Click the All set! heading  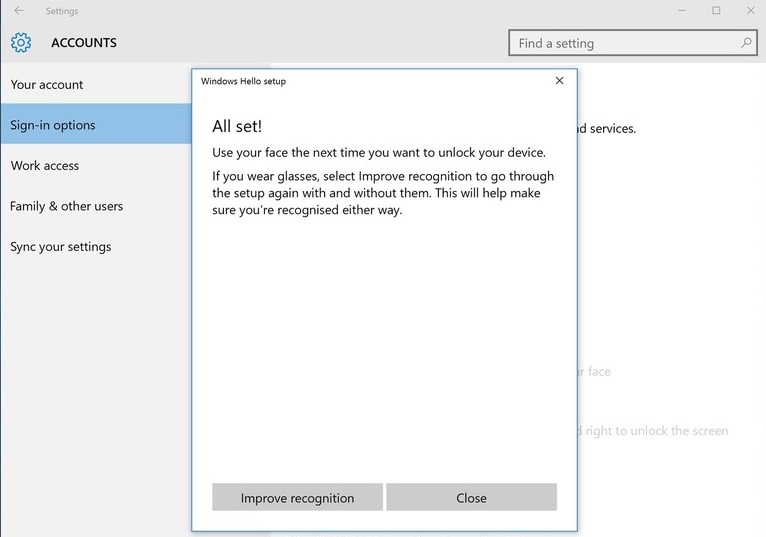tap(237, 126)
